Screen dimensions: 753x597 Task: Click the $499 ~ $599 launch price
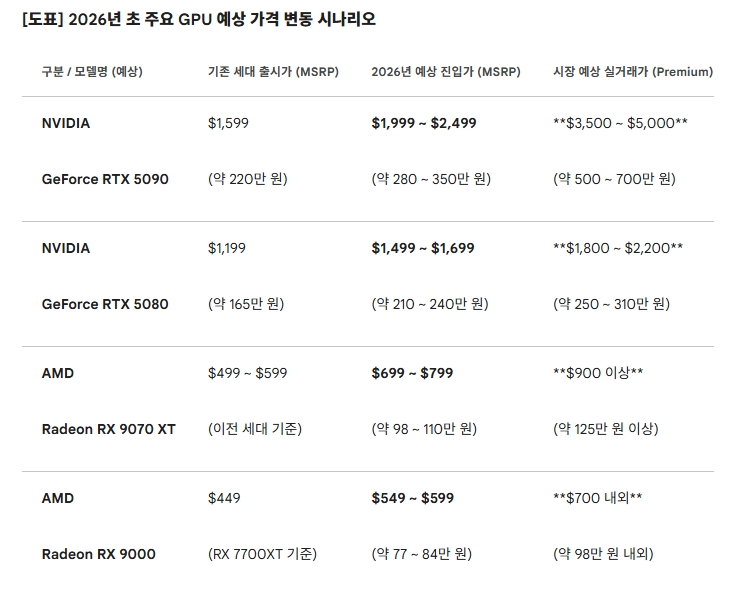[248, 373]
